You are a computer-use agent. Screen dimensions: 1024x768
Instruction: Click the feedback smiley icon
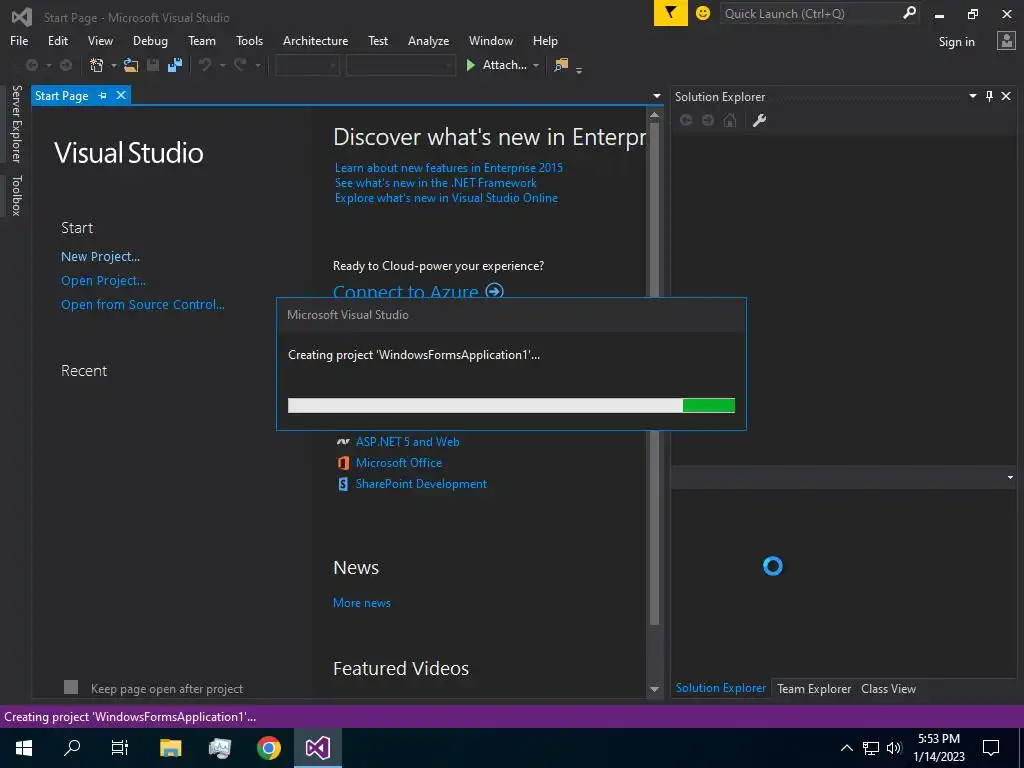(x=703, y=13)
